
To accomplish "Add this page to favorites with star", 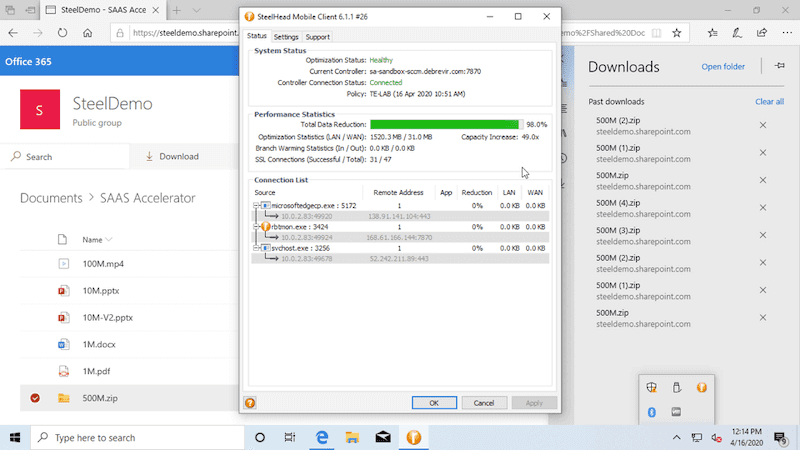I will [677, 33].
